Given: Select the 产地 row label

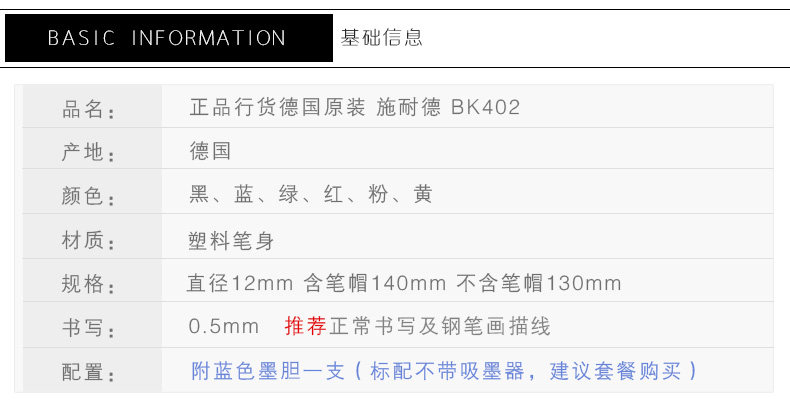Looking at the screenshot, I should tap(90, 153).
